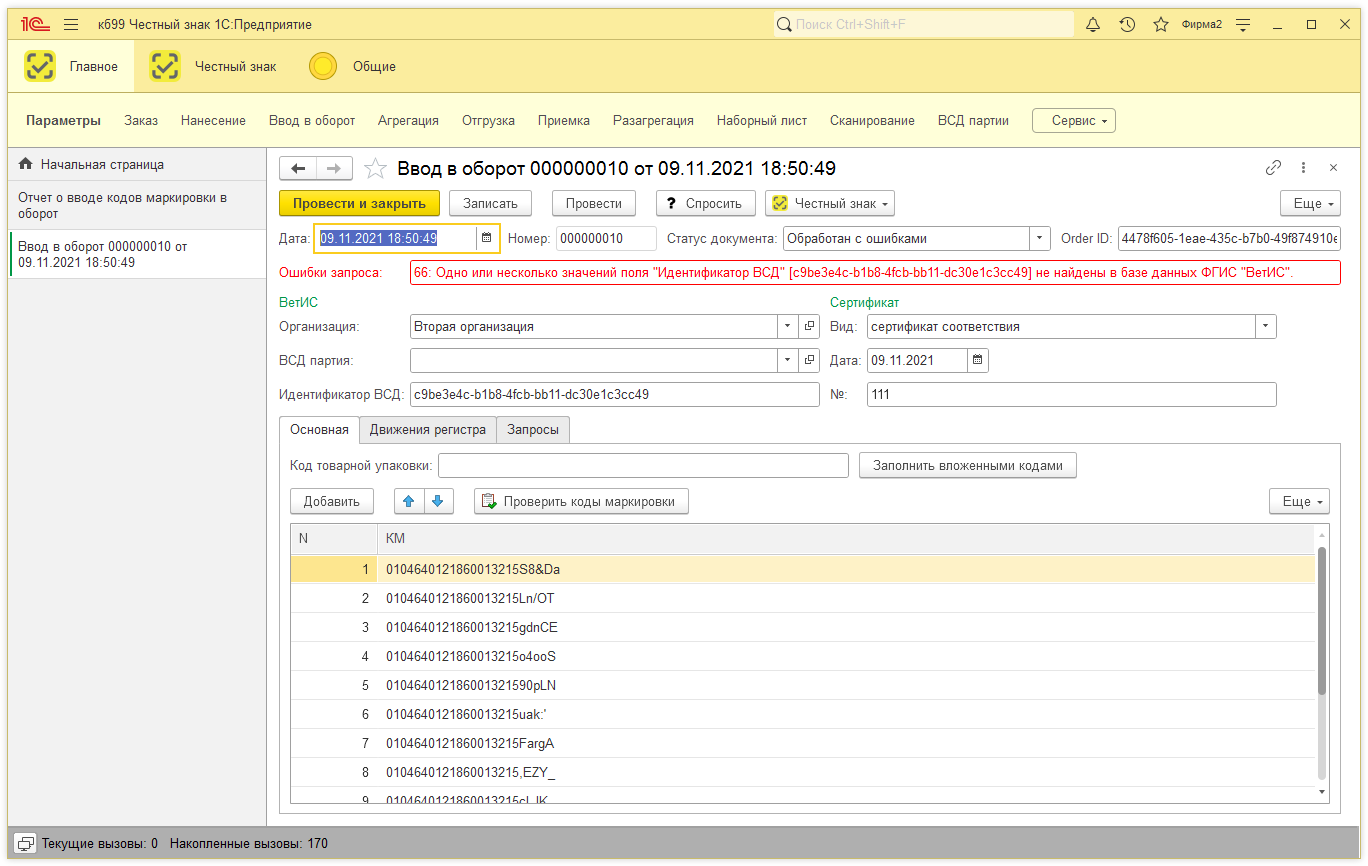Open Наборный лист menu item
Viewport: 1368px width, 866px height.
click(762, 120)
